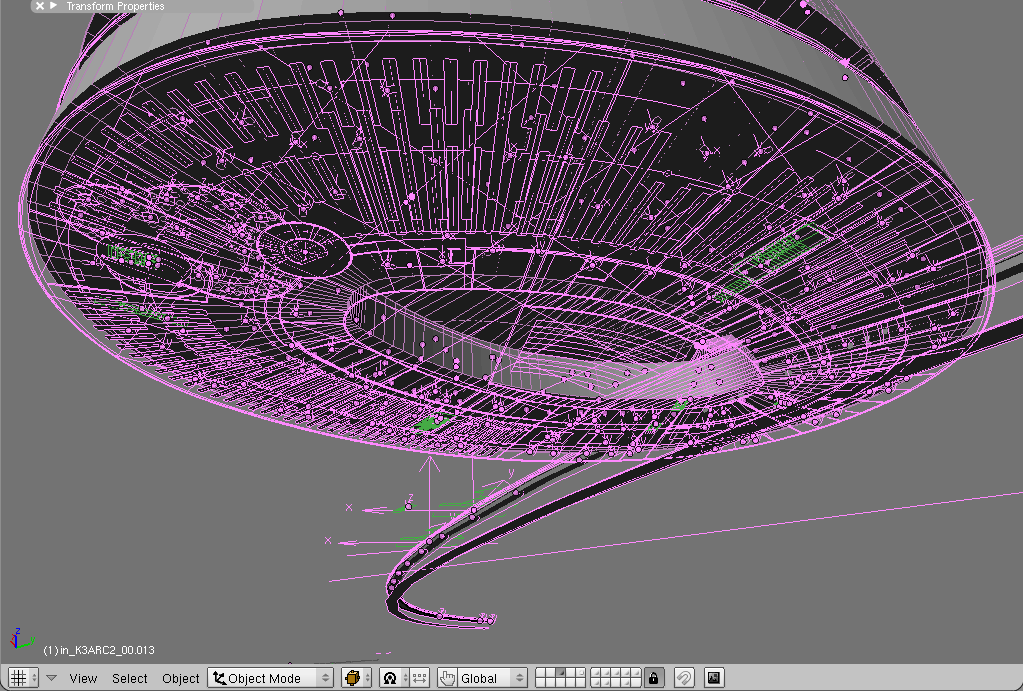Toggle visibility of layer 15

click(x=580, y=683)
